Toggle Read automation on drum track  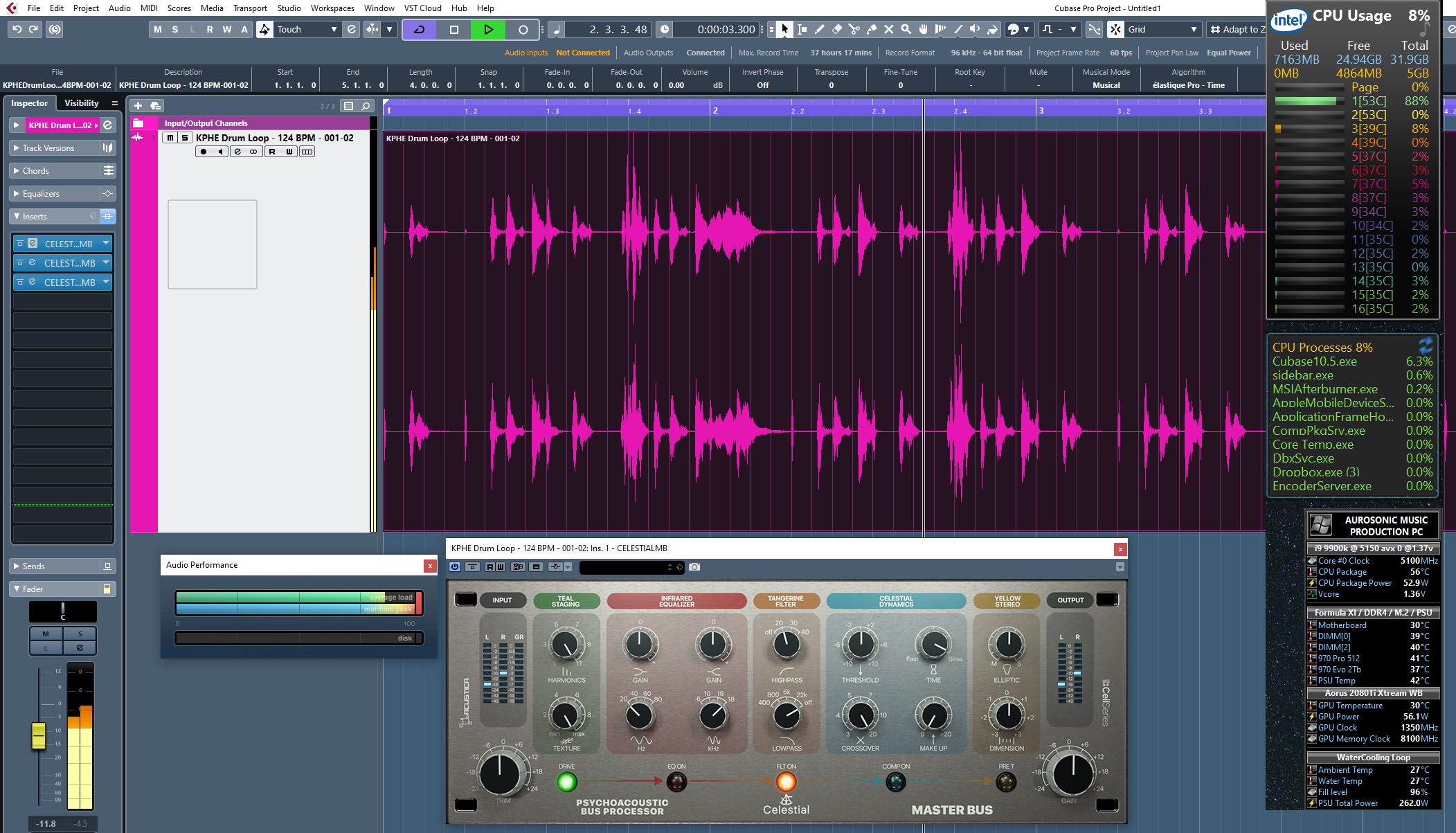(x=272, y=152)
